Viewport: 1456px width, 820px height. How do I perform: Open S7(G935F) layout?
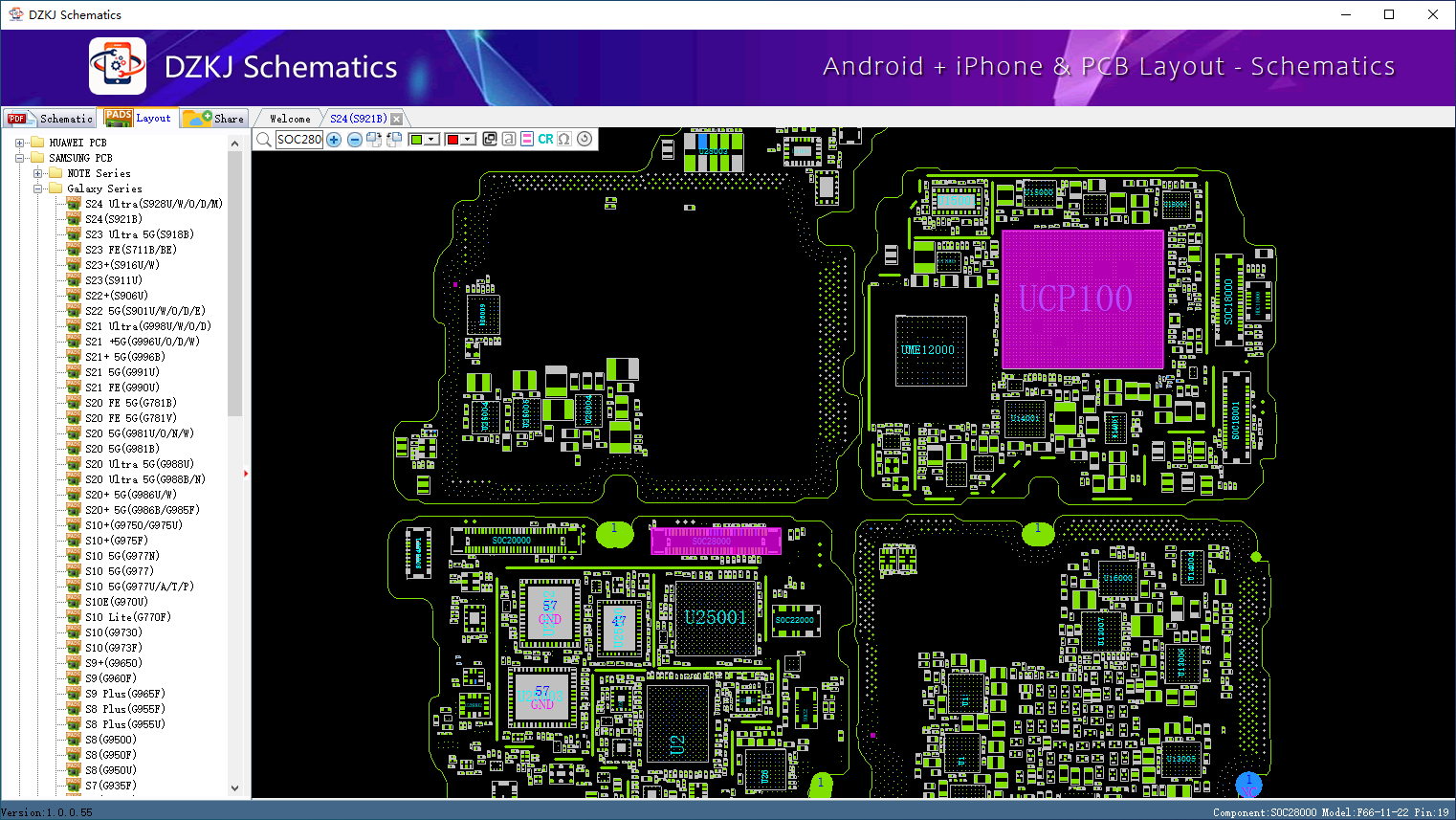click(110, 786)
